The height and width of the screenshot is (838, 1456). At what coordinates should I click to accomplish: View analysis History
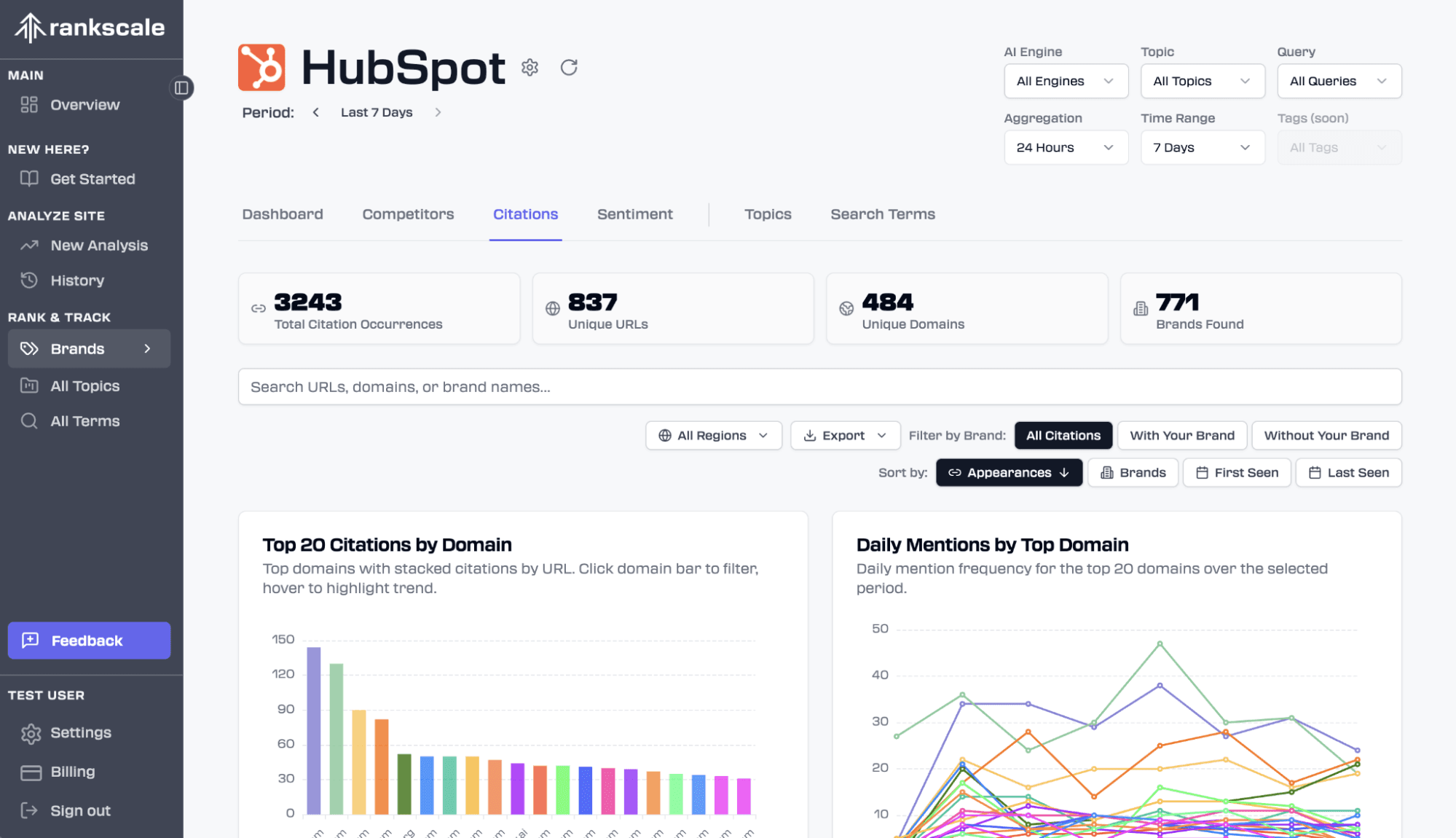pyautogui.click(x=77, y=280)
